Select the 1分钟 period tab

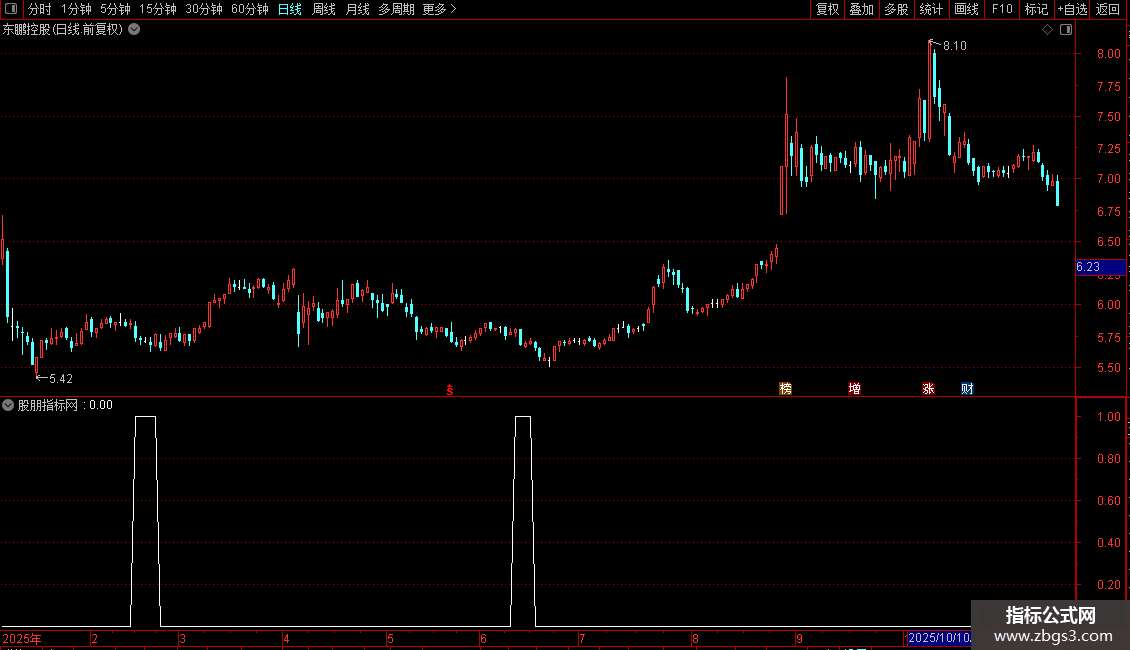76,9
